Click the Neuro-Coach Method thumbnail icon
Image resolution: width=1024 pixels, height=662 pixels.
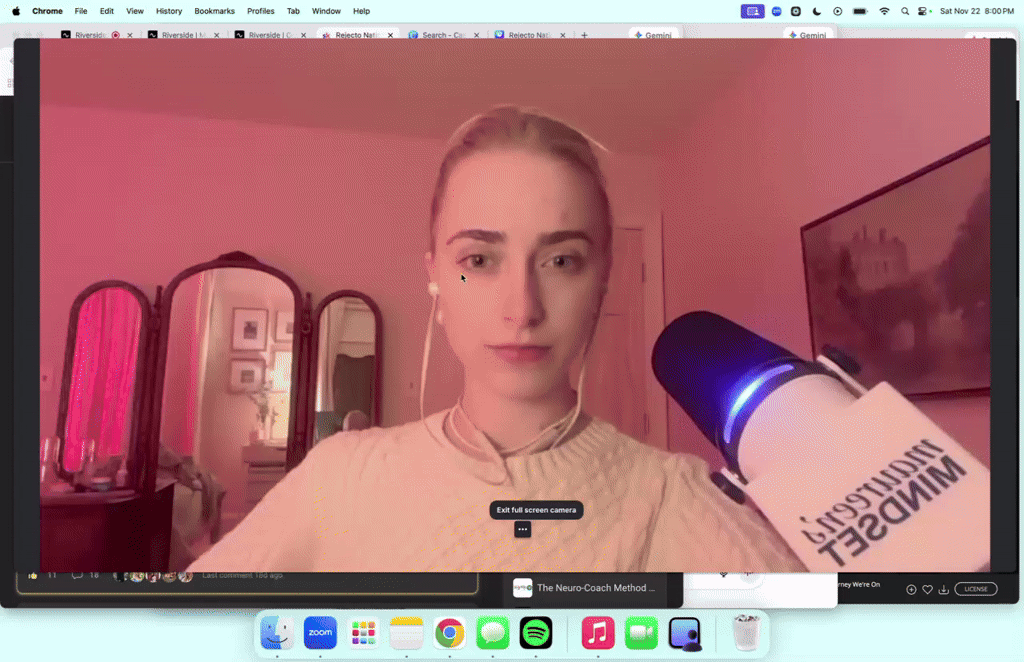(x=522, y=588)
